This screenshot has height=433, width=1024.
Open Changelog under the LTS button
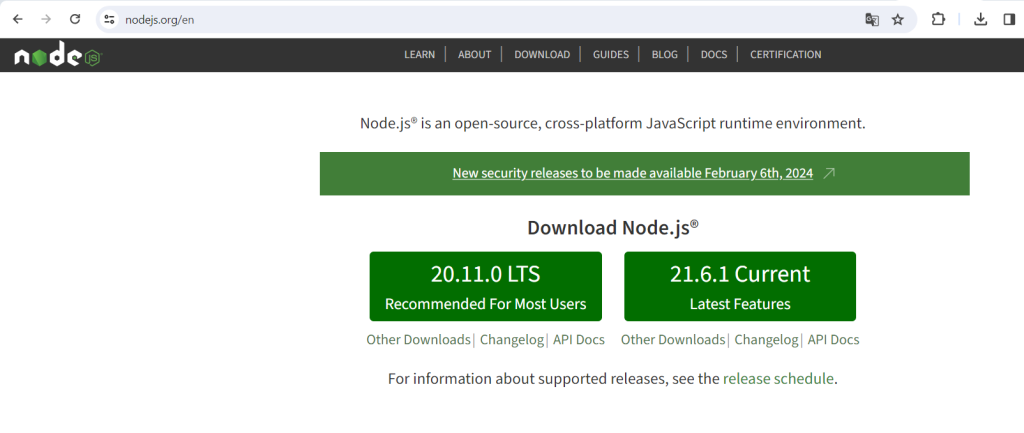click(x=512, y=340)
